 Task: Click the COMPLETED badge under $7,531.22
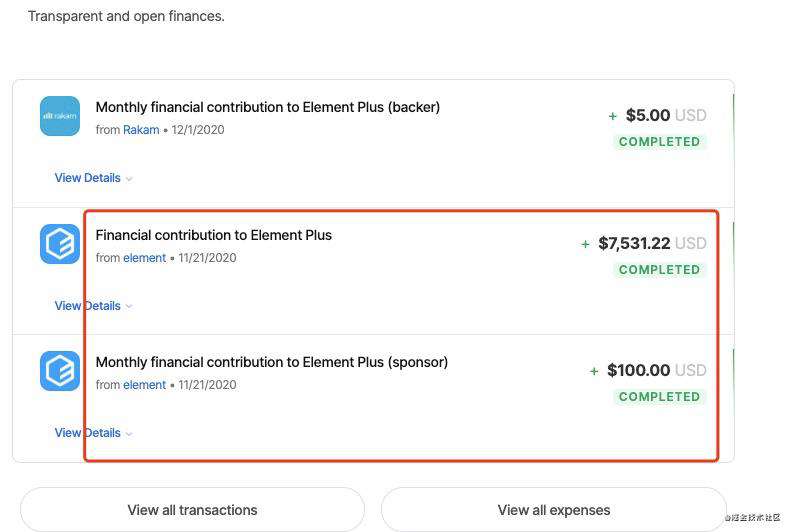click(x=660, y=270)
